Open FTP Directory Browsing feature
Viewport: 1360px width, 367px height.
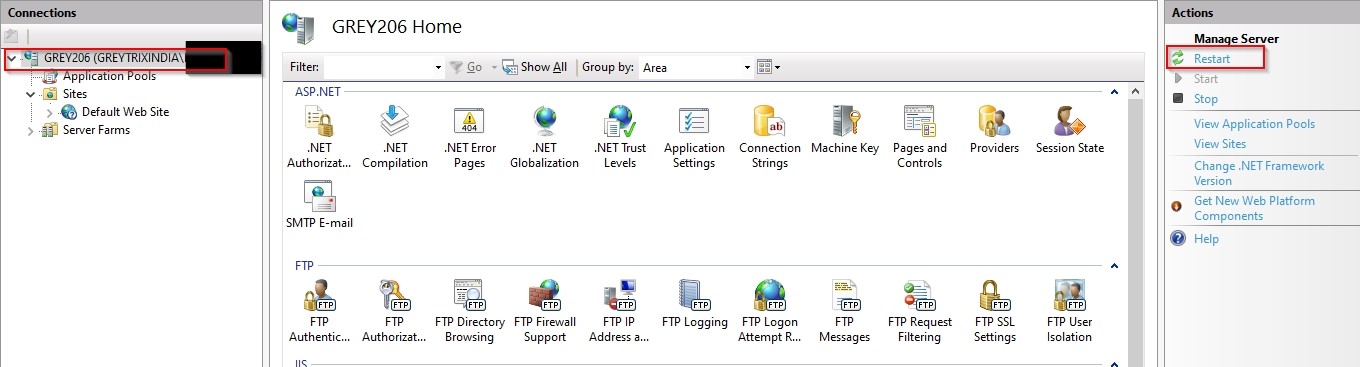tap(469, 312)
